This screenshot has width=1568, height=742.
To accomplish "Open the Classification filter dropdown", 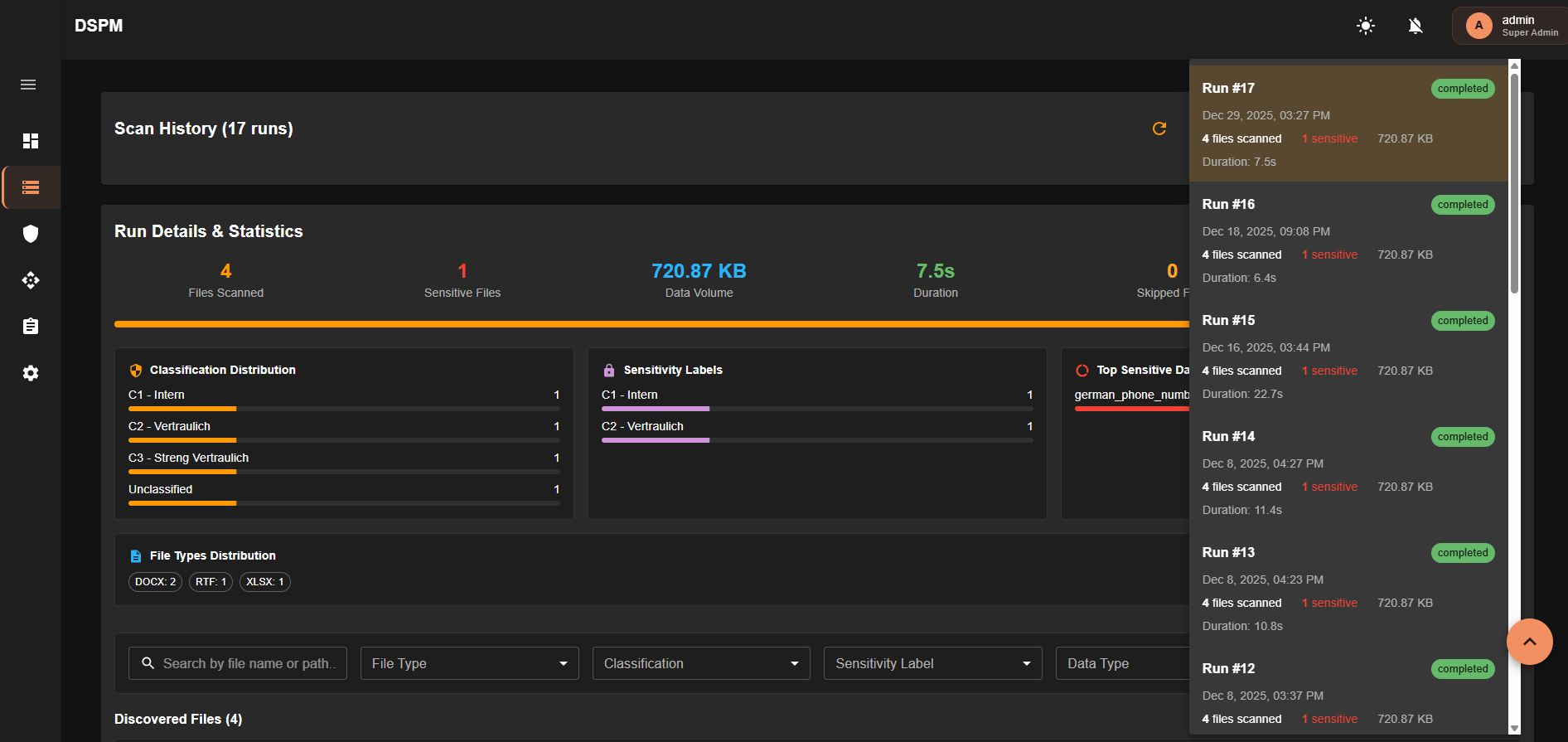I will [x=701, y=663].
